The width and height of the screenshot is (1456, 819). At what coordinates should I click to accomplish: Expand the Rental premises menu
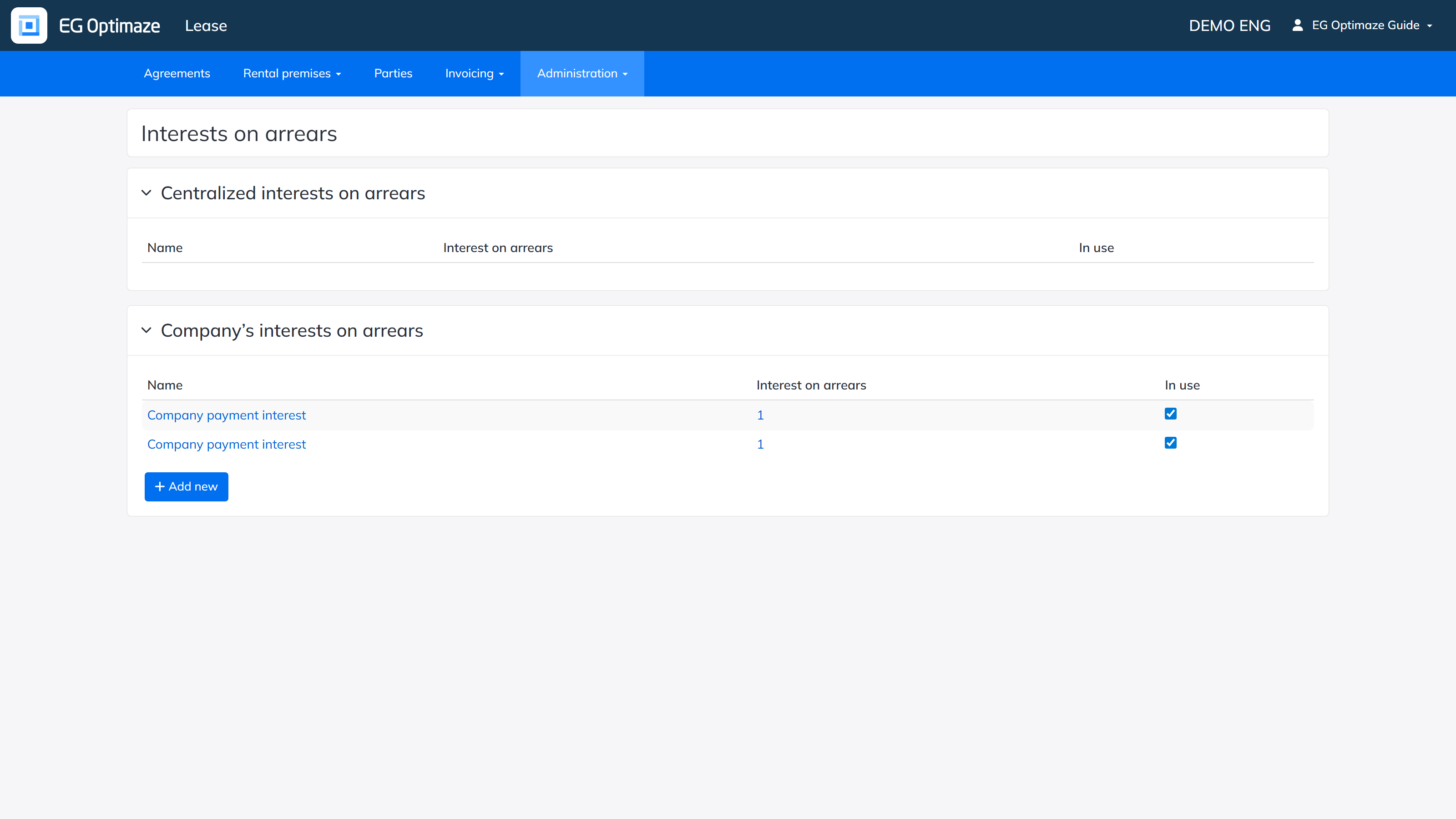pos(292,73)
